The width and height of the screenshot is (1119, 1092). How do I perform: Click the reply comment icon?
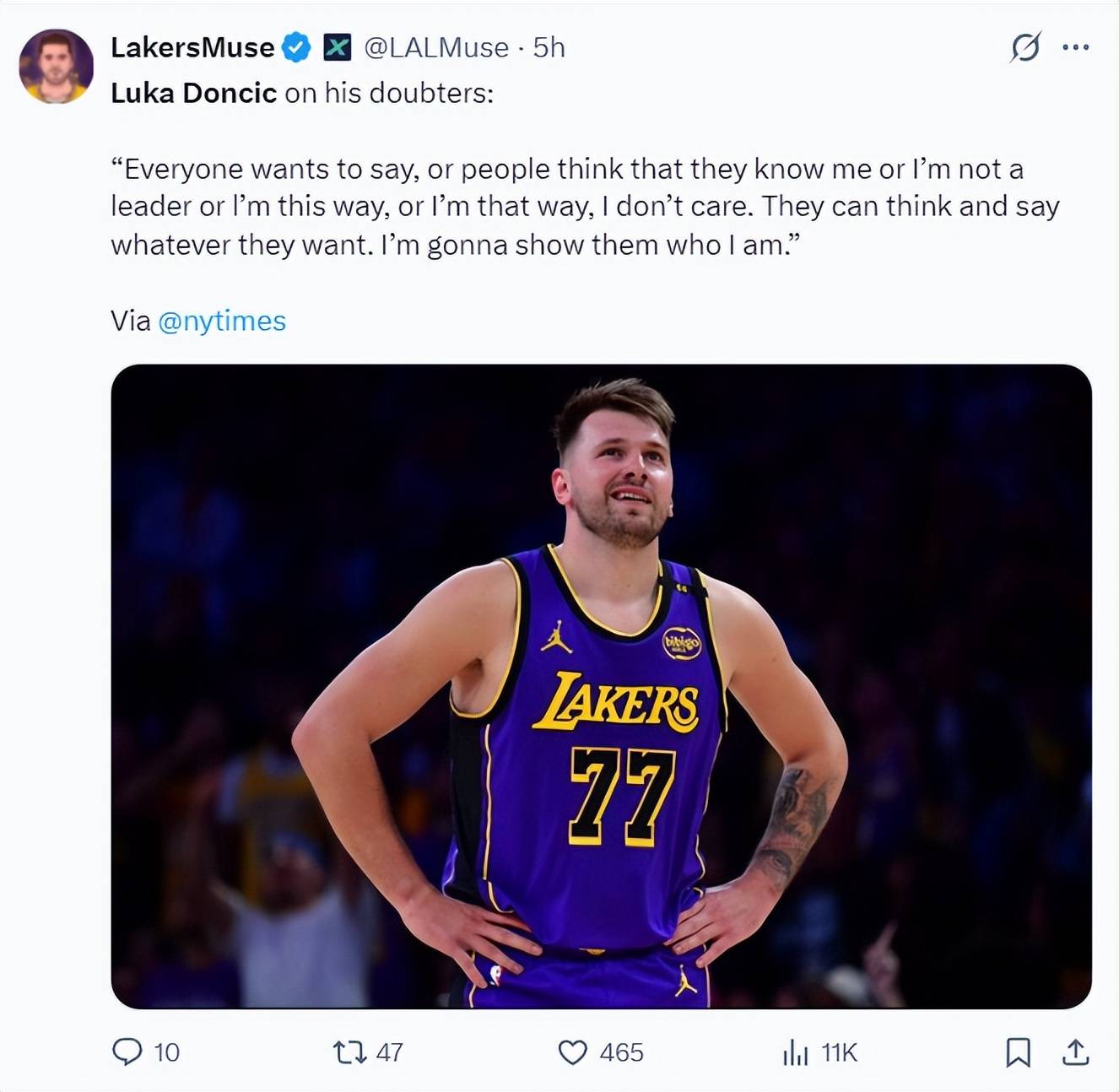tap(127, 1051)
